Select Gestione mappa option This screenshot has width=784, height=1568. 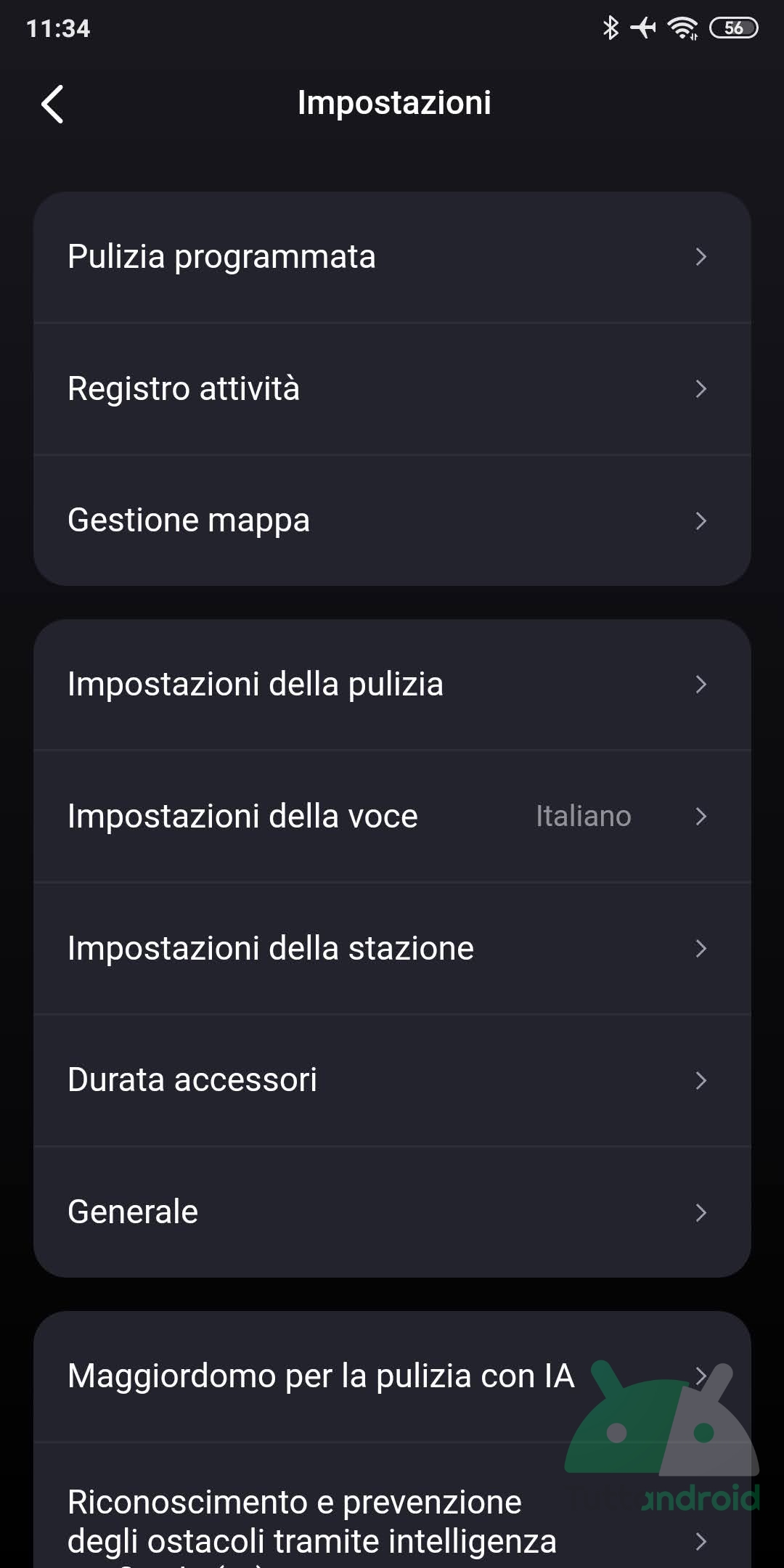click(189, 520)
